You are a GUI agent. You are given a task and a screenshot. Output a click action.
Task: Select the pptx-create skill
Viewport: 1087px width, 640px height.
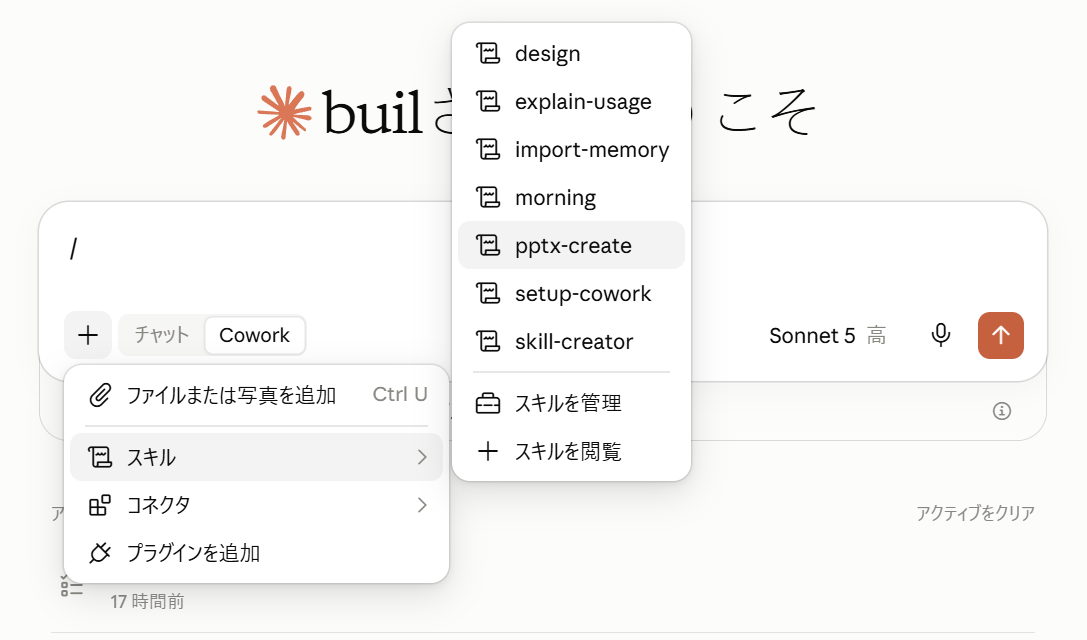pos(571,245)
